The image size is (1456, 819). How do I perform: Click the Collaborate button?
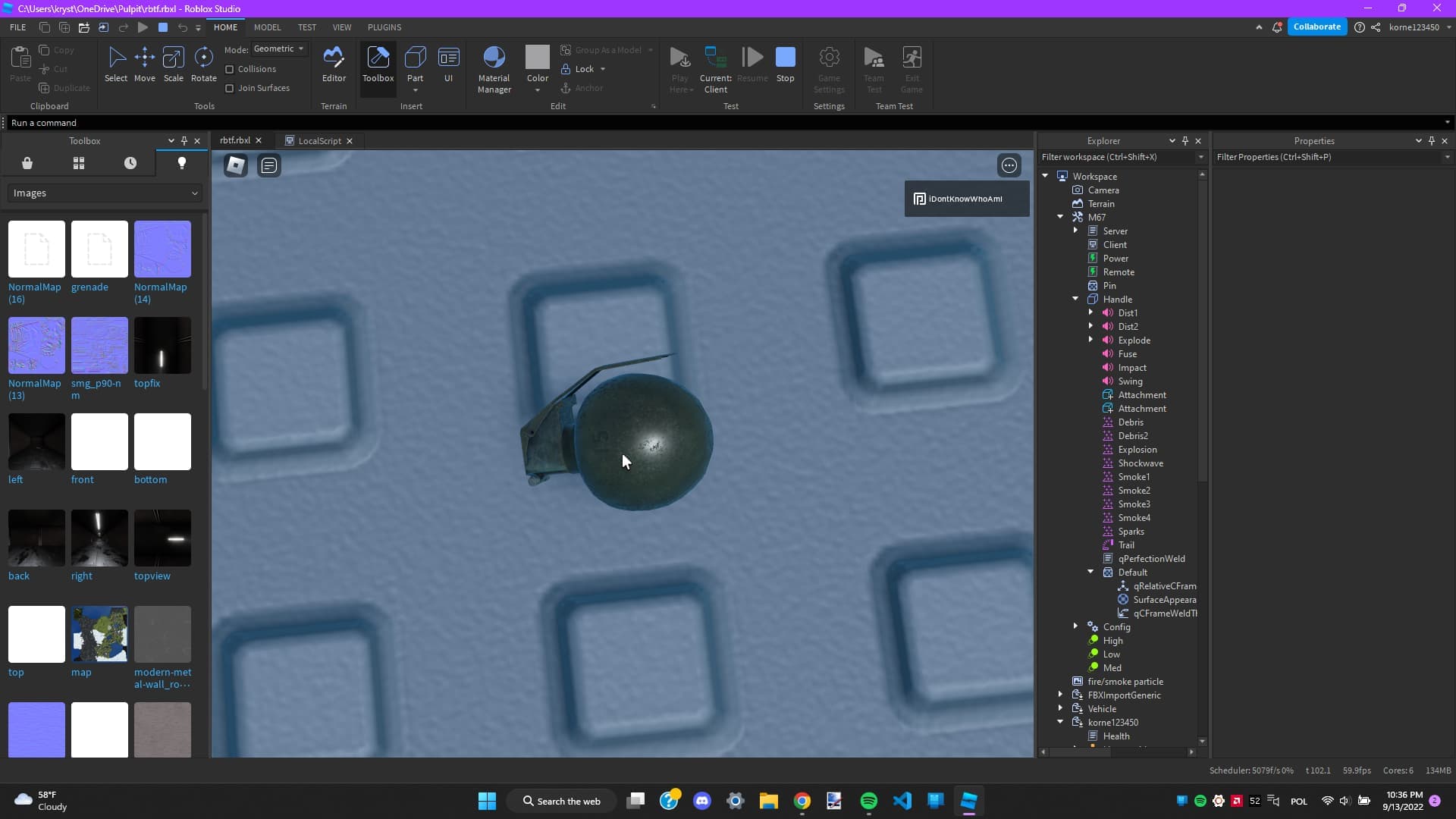[1317, 26]
